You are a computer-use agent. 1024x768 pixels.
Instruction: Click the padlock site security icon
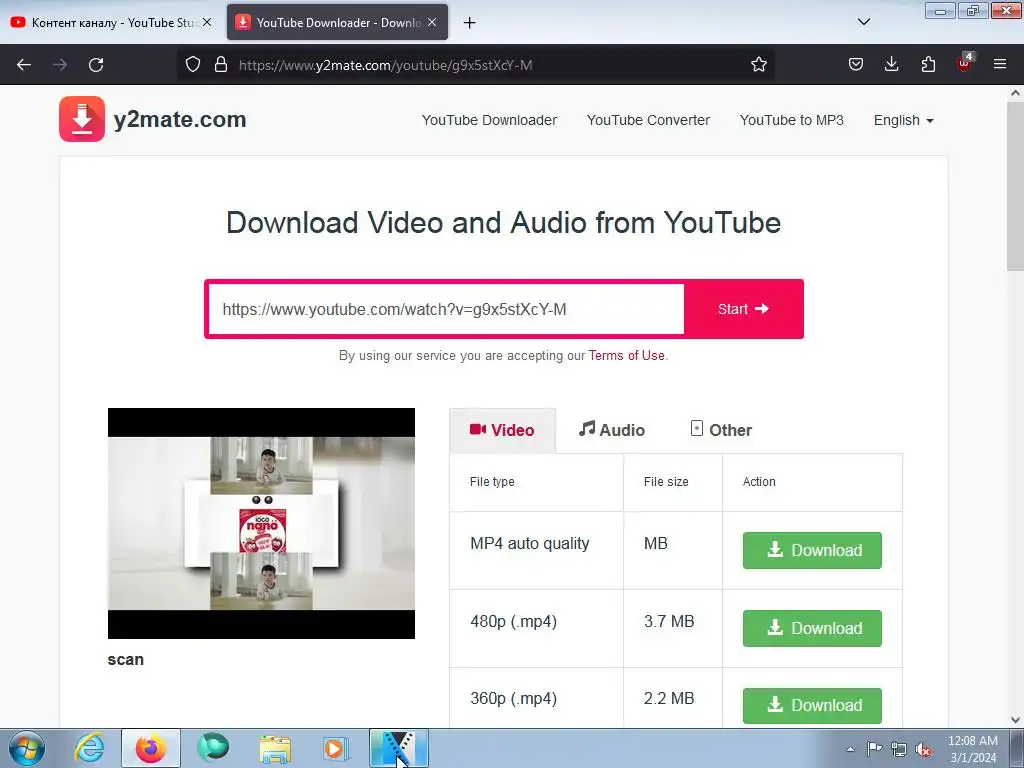tap(221, 65)
